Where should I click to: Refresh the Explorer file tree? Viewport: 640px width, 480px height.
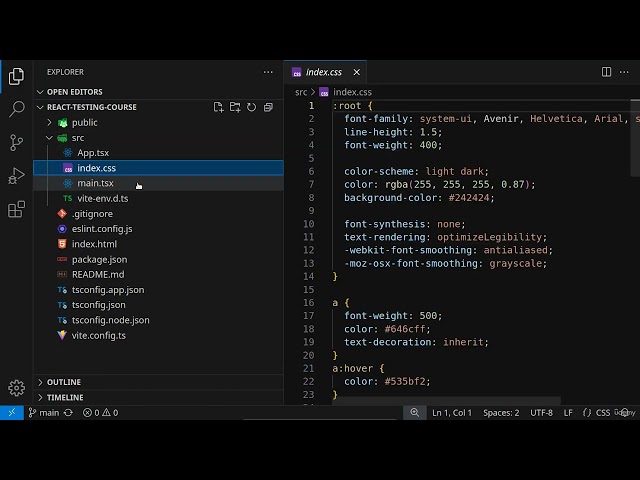tap(251, 107)
